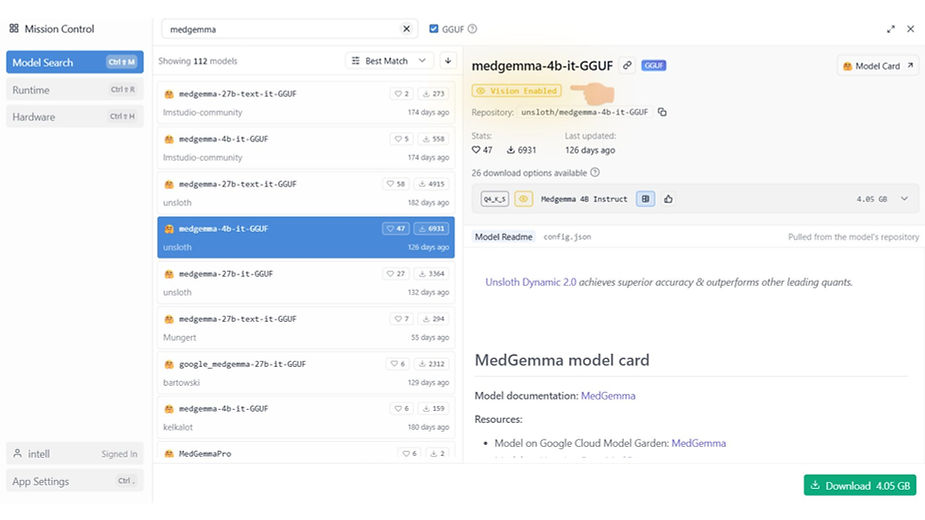The width and height of the screenshot is (925, 520).
Task: Select the highlighted medgemma-4b-it-GGUF unsloth entry
Action: click(306, 237)
